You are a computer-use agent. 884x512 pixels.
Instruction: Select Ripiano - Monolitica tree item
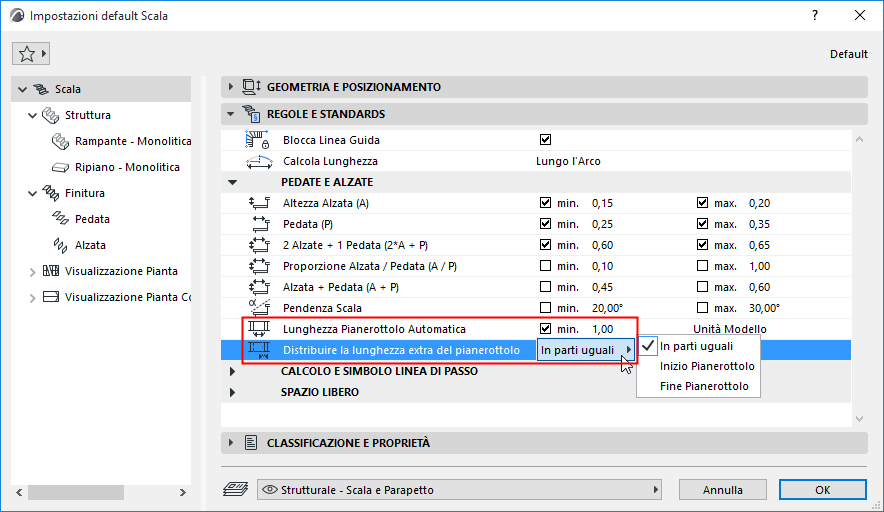click(127, 167)
